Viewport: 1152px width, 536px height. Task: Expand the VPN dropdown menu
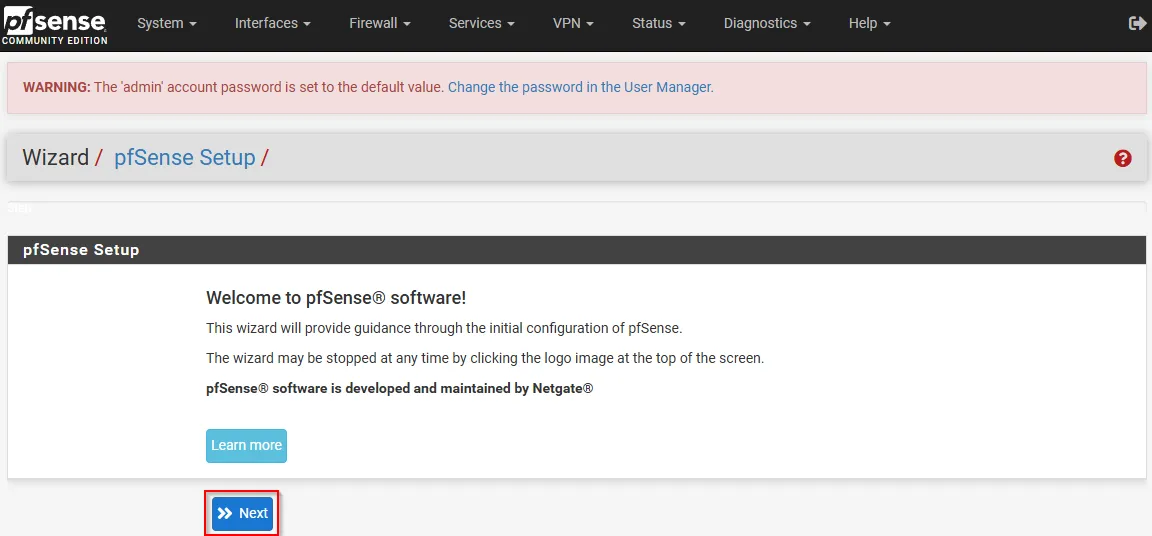pyautogui.click(x=573, y=23)
